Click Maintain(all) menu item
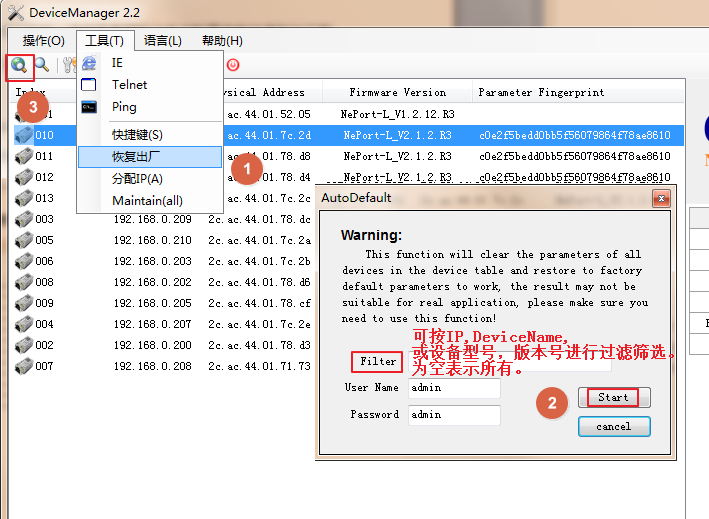709x519 pixels. click(147, 200)
